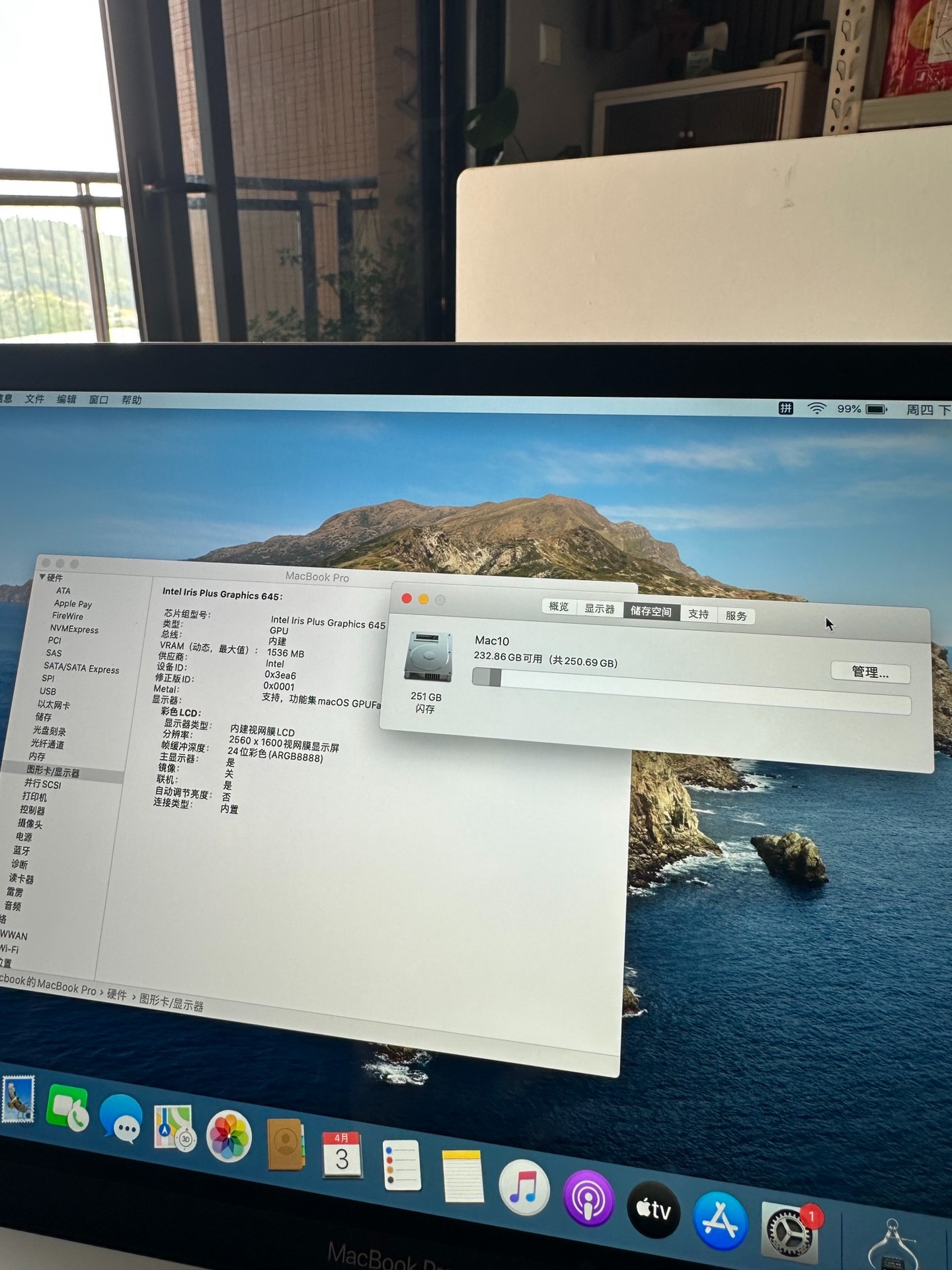
Task: Select 光盘刻录 in sidebar
Action: pos(49,731)
